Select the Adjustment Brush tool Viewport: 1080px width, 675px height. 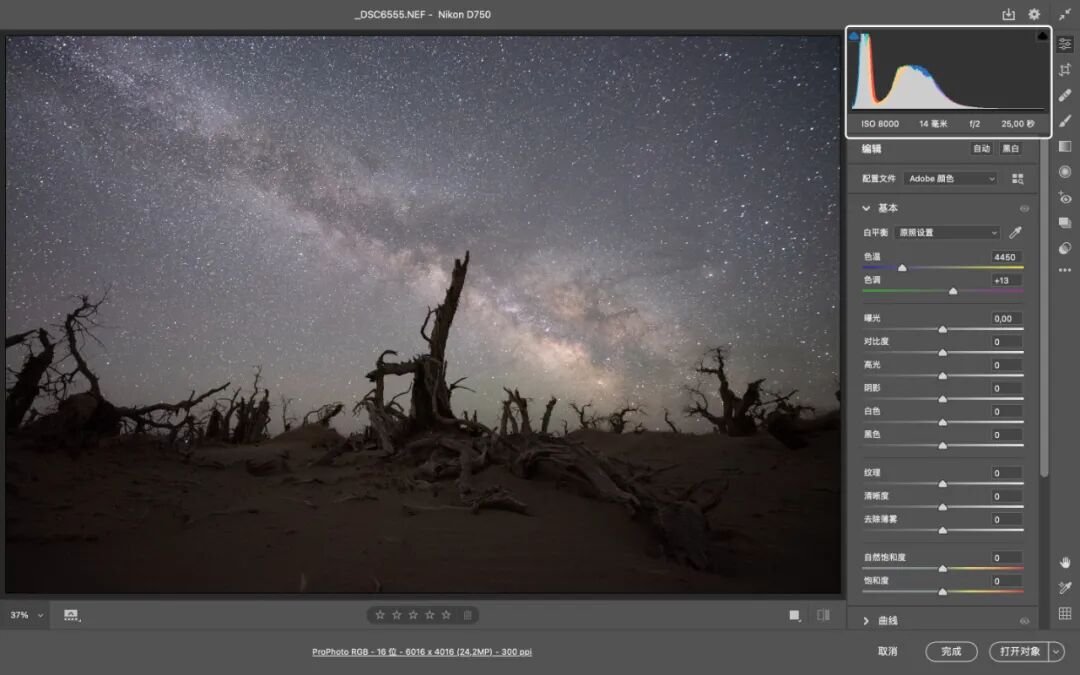[x=1065, y=121]
